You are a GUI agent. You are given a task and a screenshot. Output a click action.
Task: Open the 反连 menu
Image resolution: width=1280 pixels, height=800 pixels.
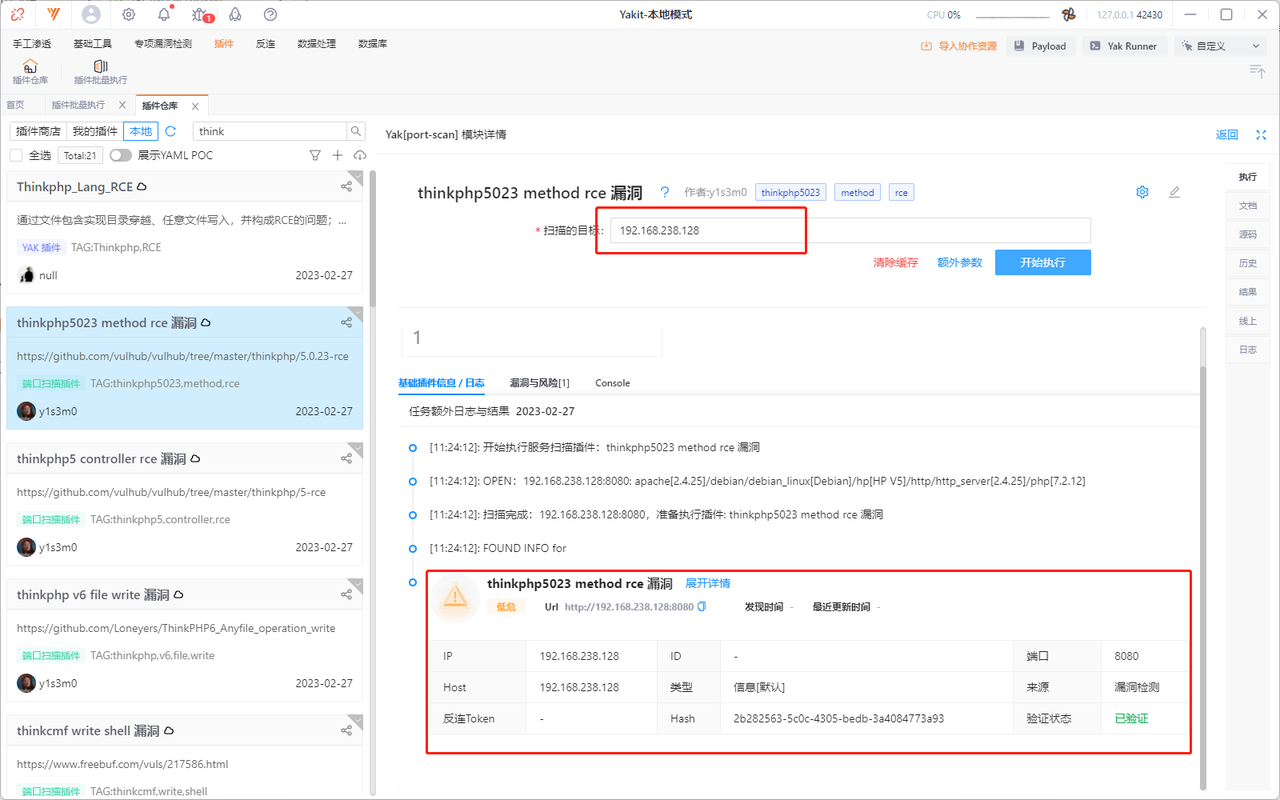click(x=265, y=44)
